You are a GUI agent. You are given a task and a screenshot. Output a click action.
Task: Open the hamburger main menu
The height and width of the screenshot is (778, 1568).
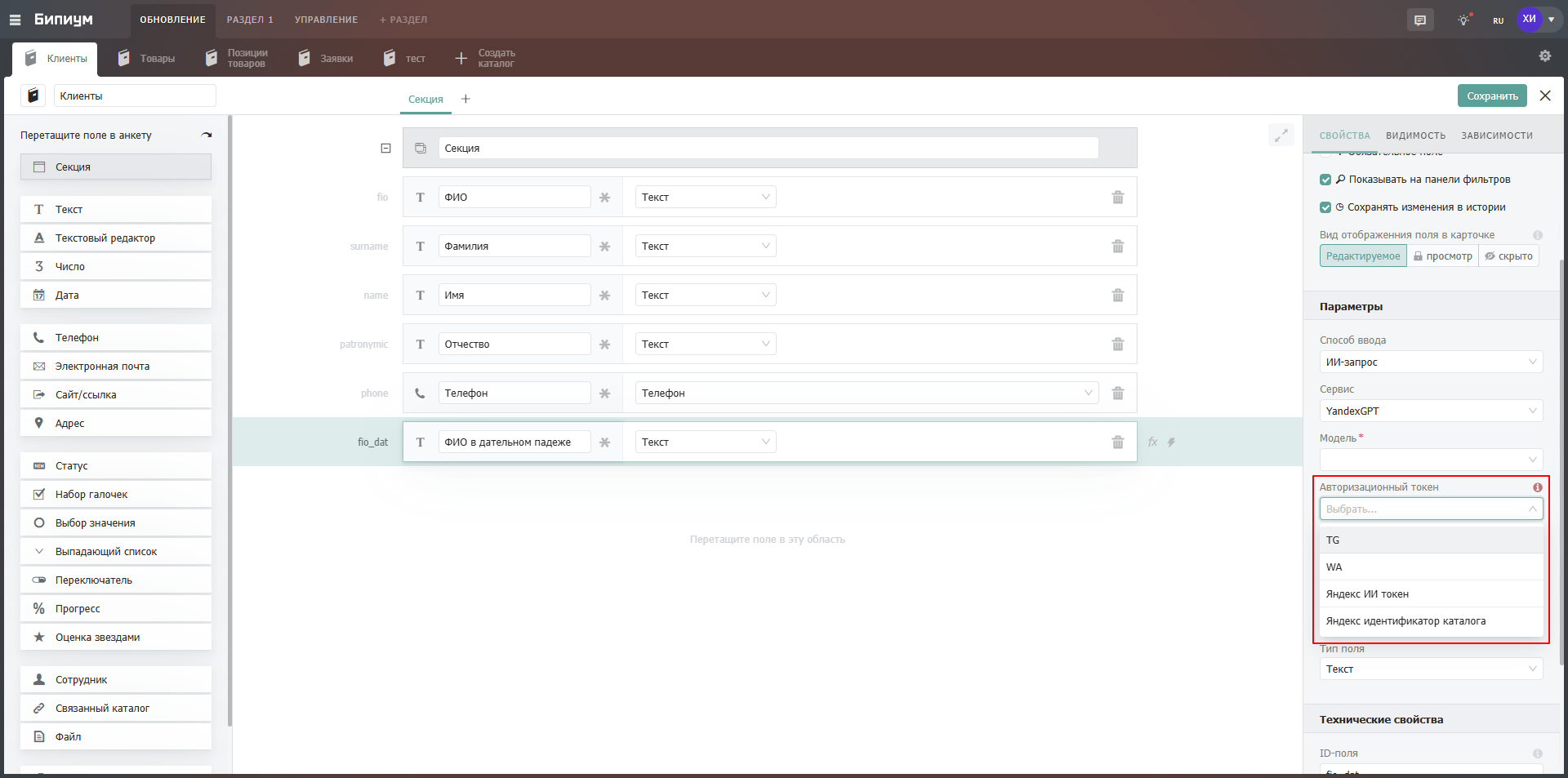tap(16, 20)
